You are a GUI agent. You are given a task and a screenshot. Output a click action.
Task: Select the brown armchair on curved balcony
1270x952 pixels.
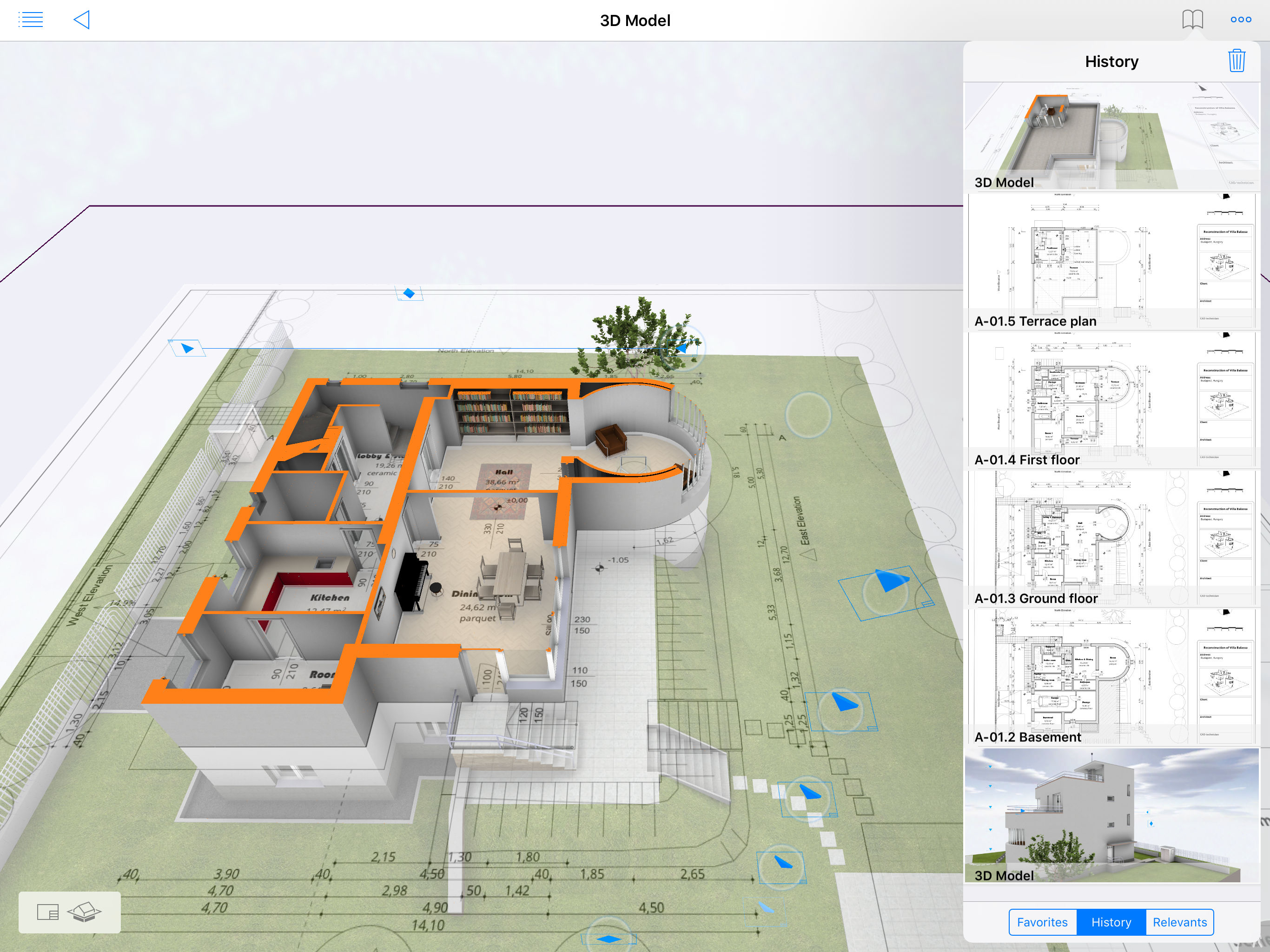(x=611, y=439)
